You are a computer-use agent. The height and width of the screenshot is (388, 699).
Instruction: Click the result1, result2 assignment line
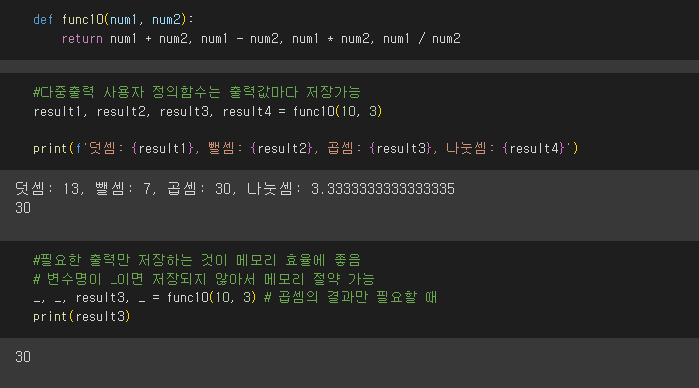point(208,111)
